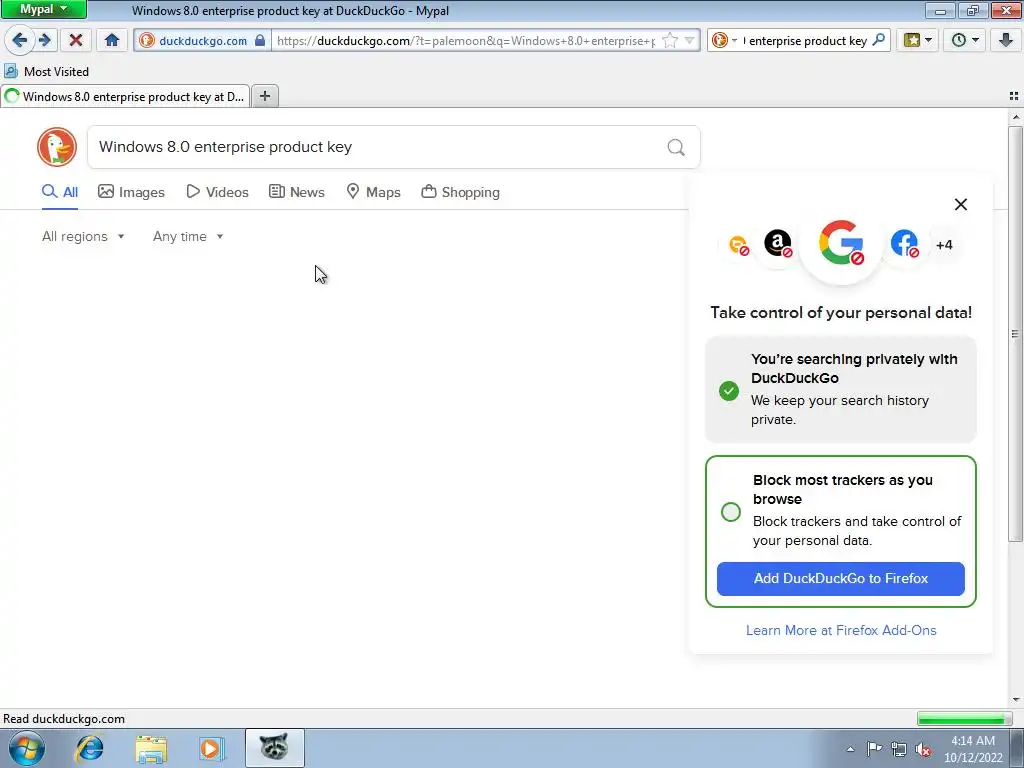Go back using the back arrow

coord(20,40)
